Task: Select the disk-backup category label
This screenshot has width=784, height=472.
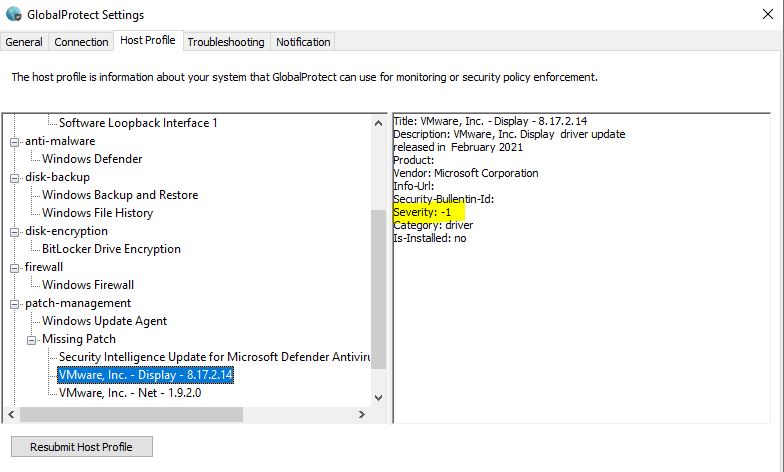Action: [x=58, y=177]
